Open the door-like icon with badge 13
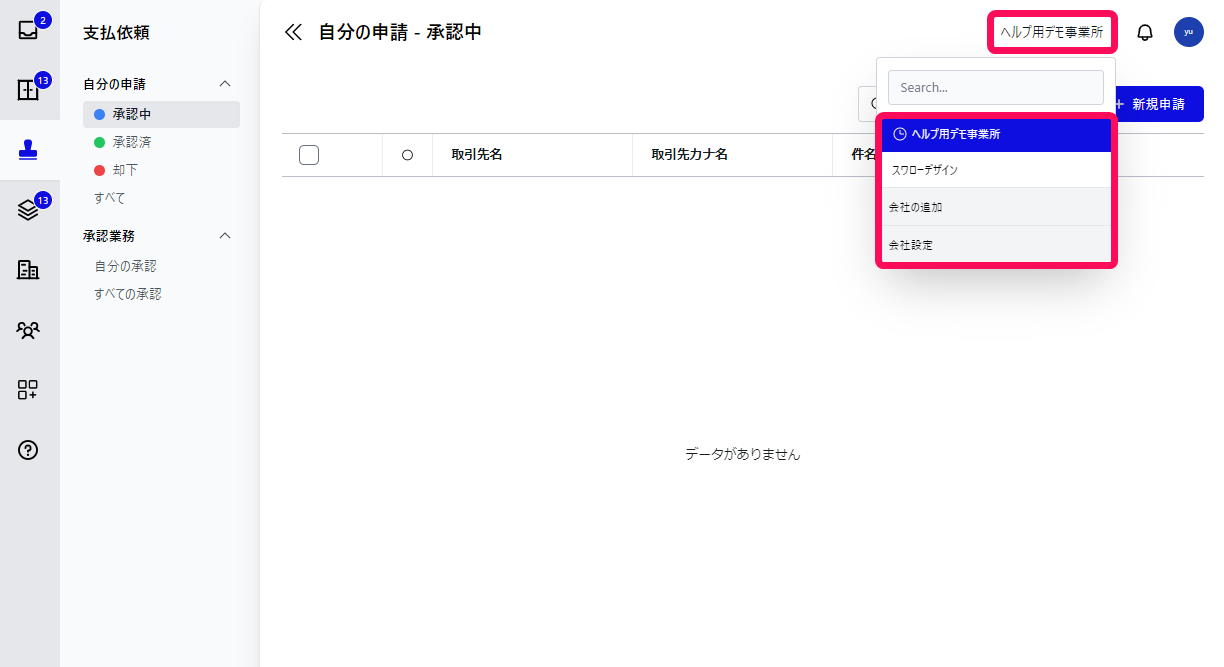Screen dimensions: 1224x667 (28, 90)
